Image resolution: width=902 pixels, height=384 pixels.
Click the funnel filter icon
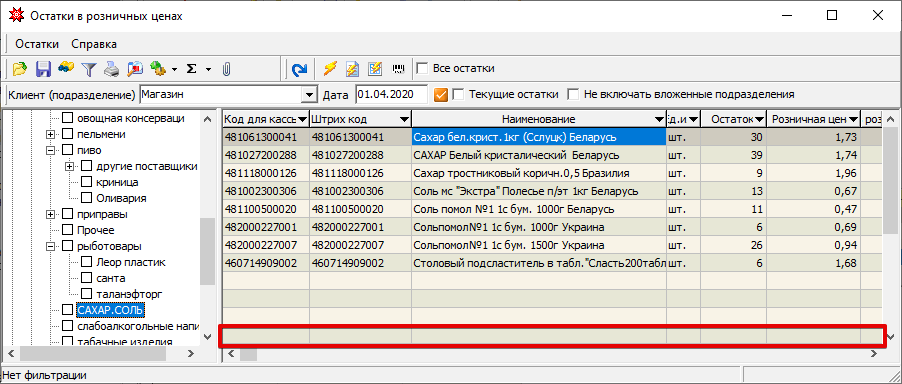coord(89,69)
